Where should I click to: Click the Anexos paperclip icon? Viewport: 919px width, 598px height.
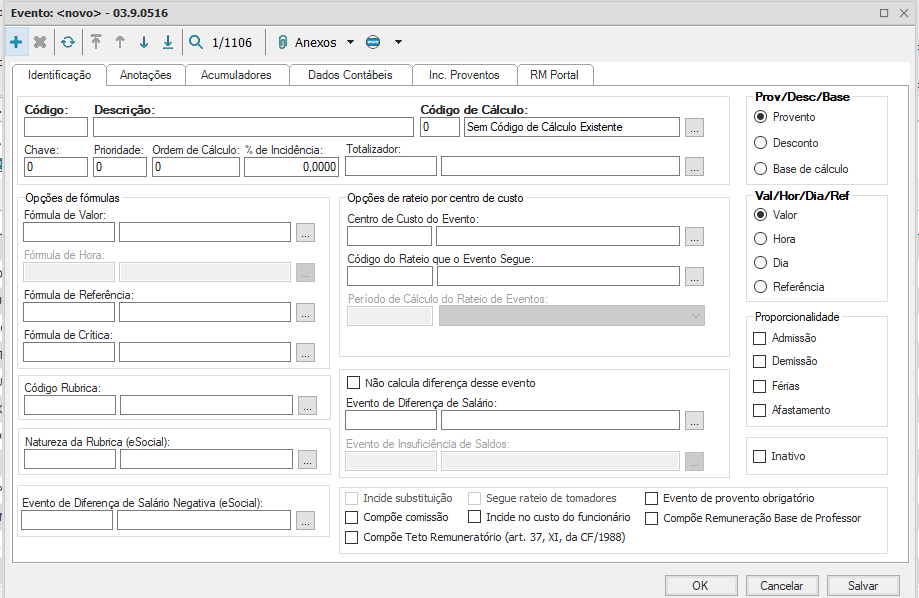282,42
